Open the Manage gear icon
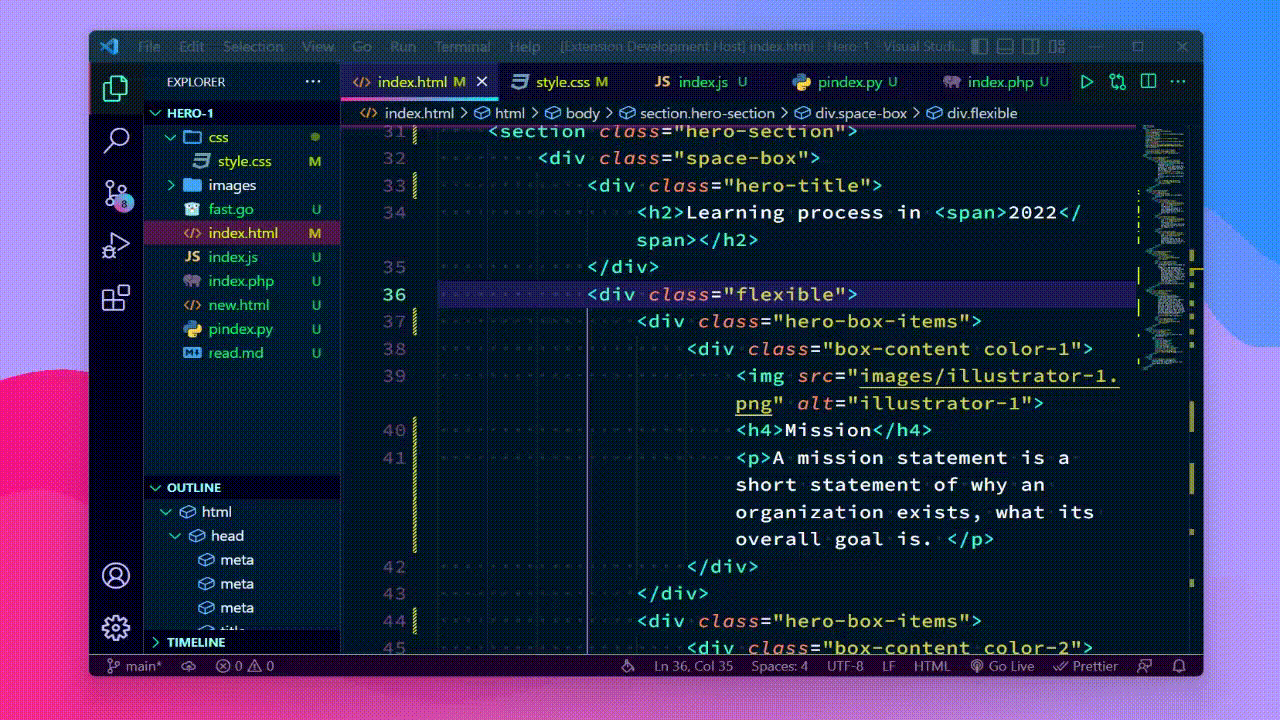The width and height of the screenshot is (1280, 720). [116, 628]
